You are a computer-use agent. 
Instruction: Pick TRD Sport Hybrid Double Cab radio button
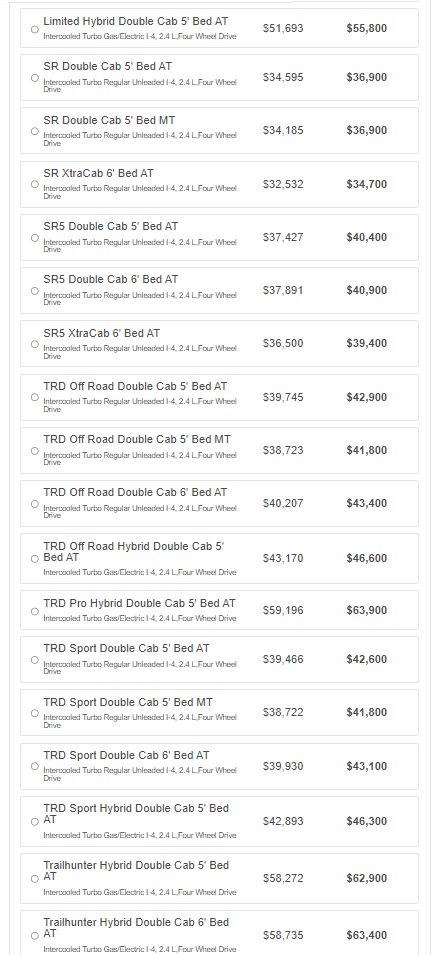click(35, 822)
